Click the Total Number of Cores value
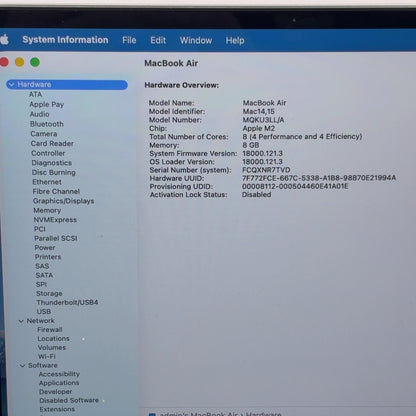Image resolution: width=416 pixels, height=416 pixels. tap(302, 137)
